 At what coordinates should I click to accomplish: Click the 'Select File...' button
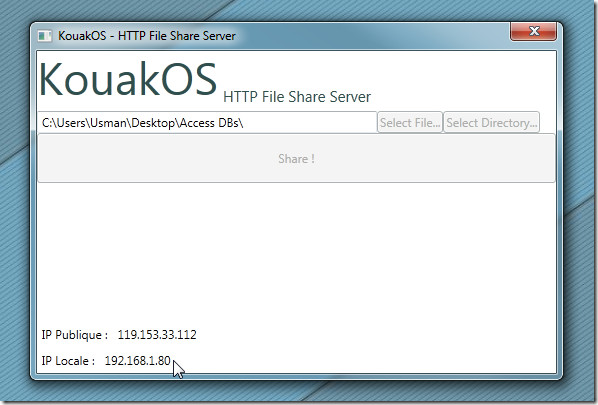(410, 122)
